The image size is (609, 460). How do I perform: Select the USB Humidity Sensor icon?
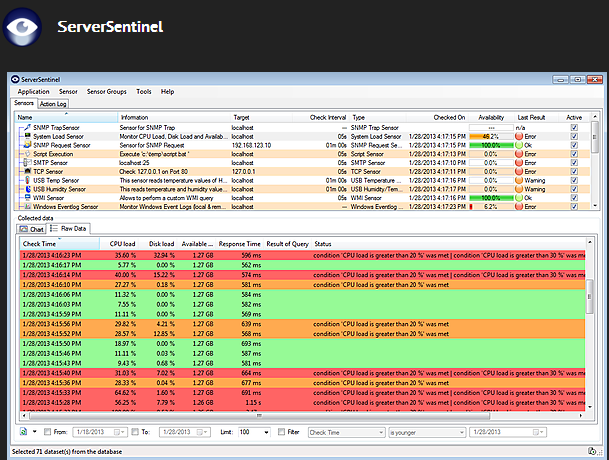[x=27, y=189]
